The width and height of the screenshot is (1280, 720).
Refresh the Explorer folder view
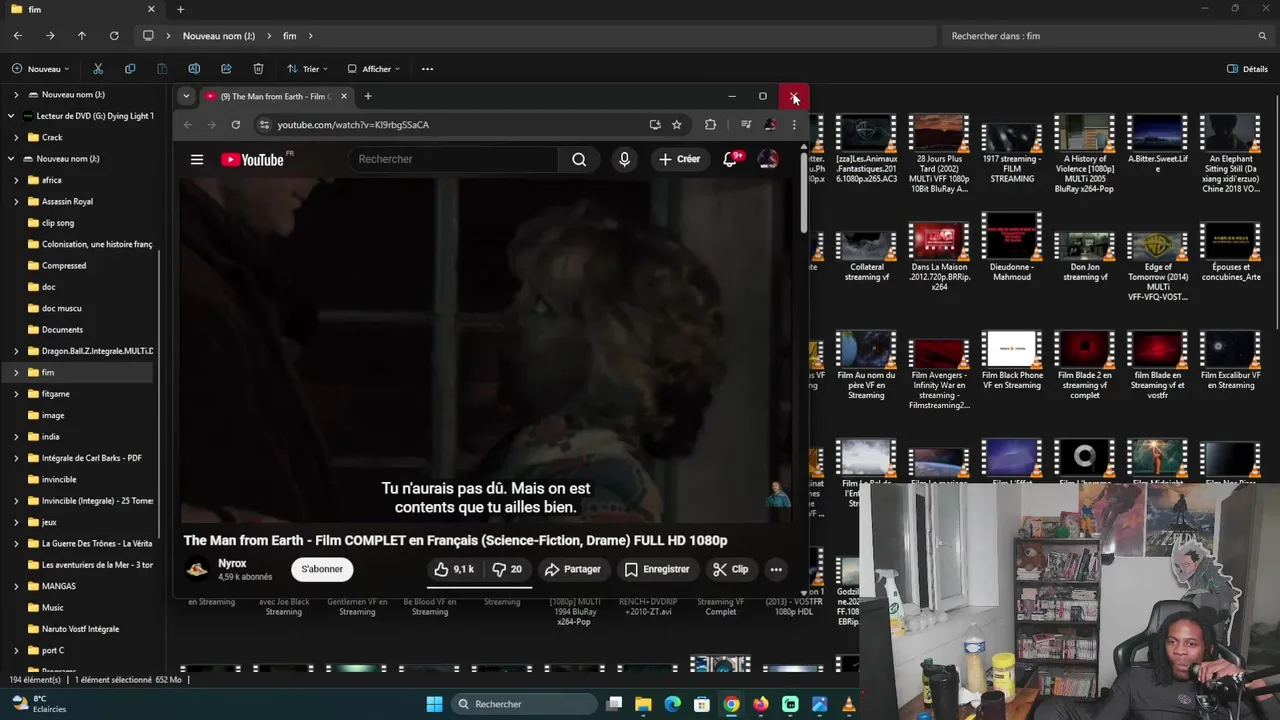[114, 36]
